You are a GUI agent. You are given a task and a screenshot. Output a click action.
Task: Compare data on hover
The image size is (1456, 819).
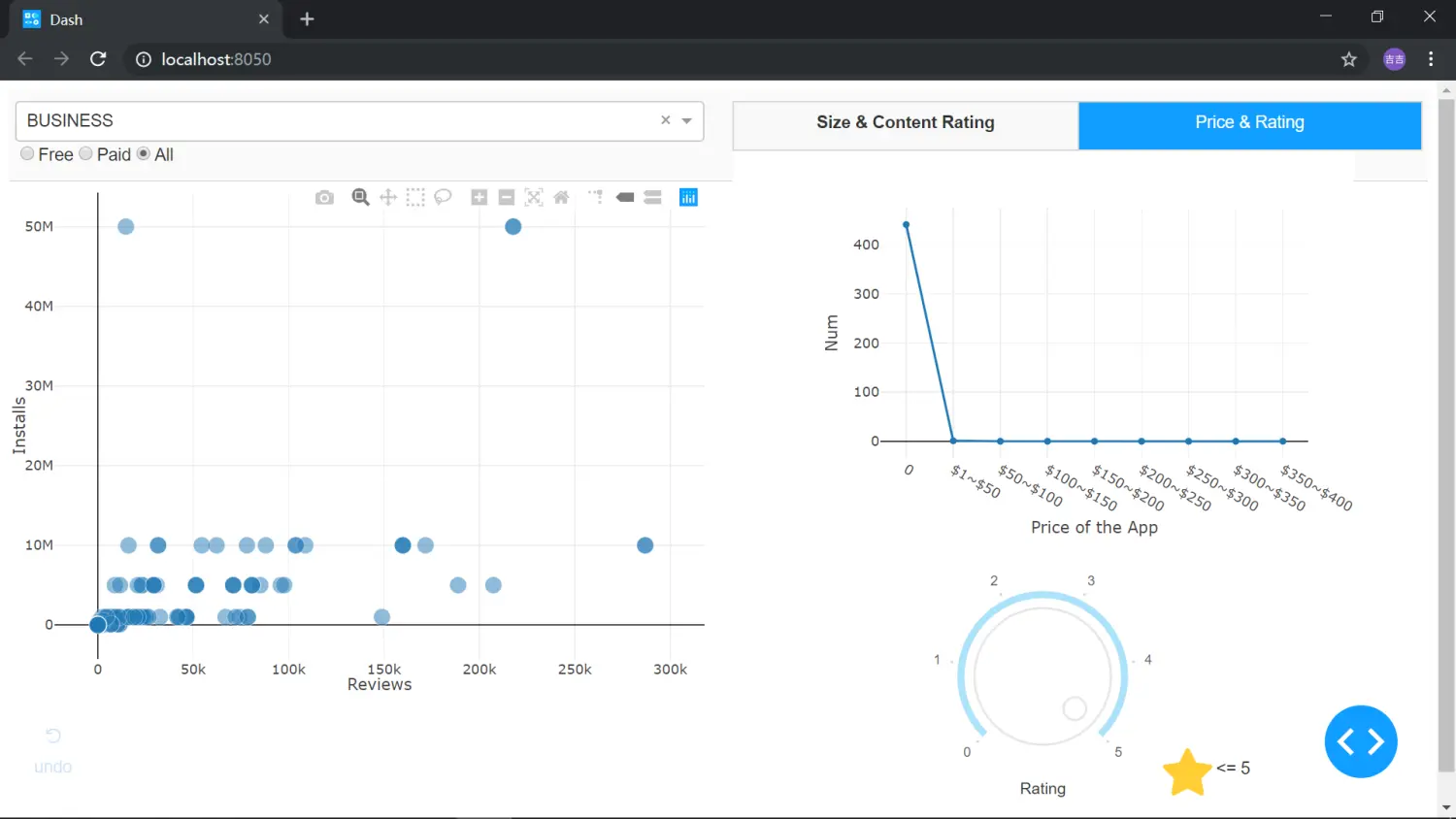click(x=652, y=197)
